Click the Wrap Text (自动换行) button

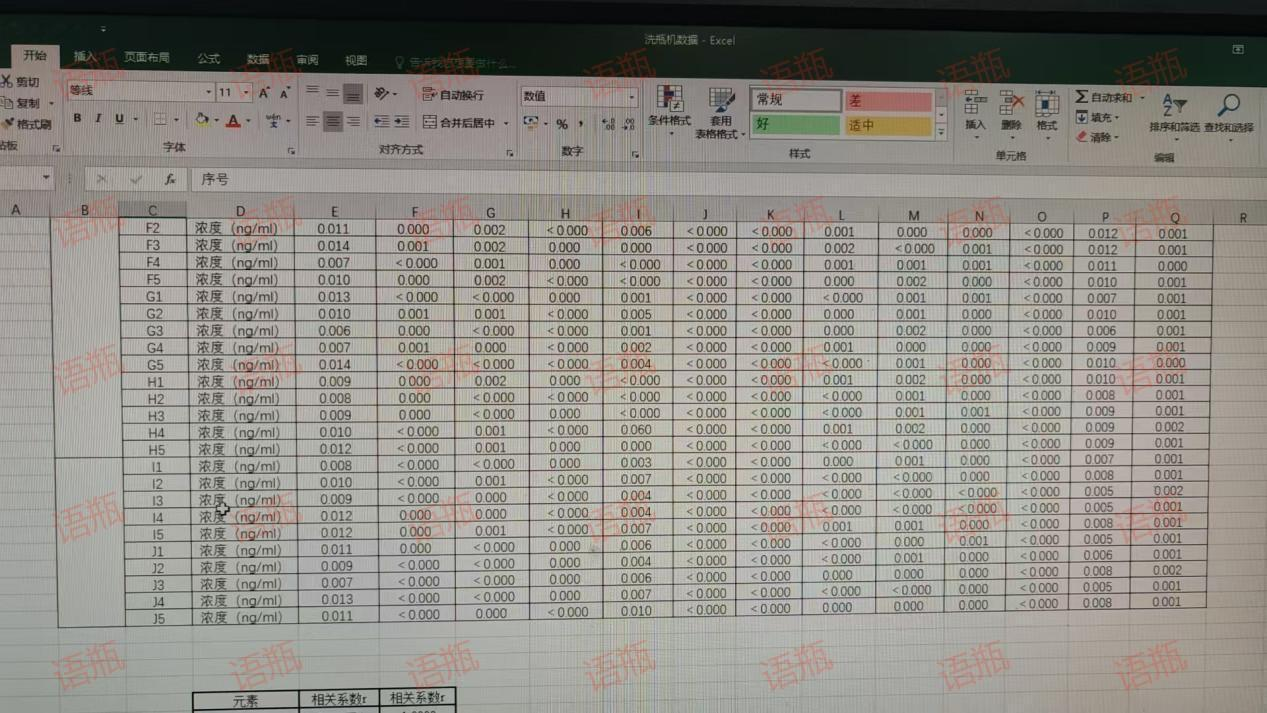453,95
